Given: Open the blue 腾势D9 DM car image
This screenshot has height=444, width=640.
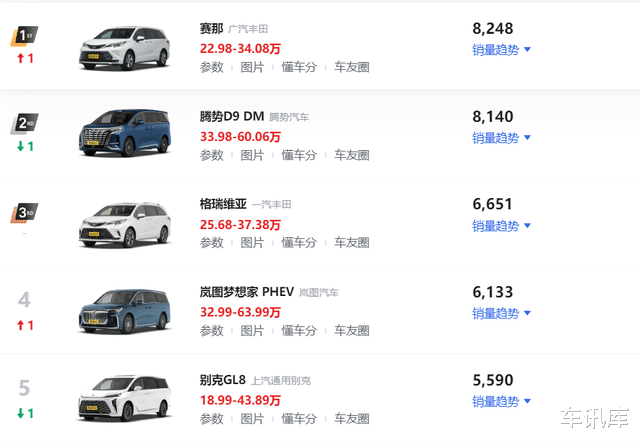Looking at the screenshot, I should 124,133.
